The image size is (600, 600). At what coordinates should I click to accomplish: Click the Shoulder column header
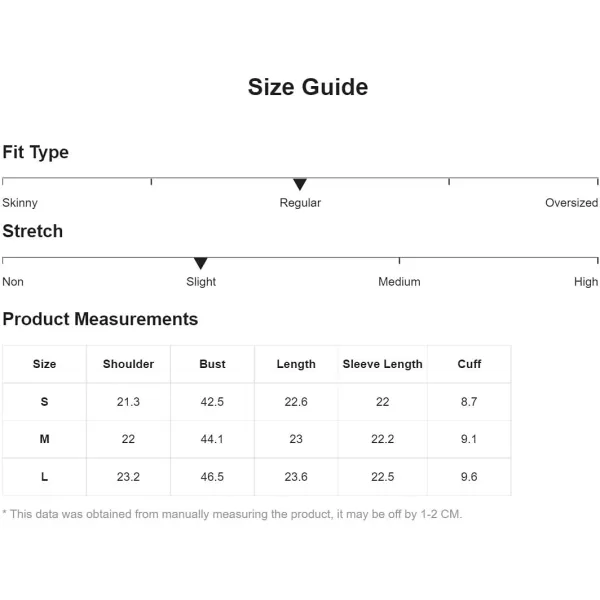(x=128, y=364)
